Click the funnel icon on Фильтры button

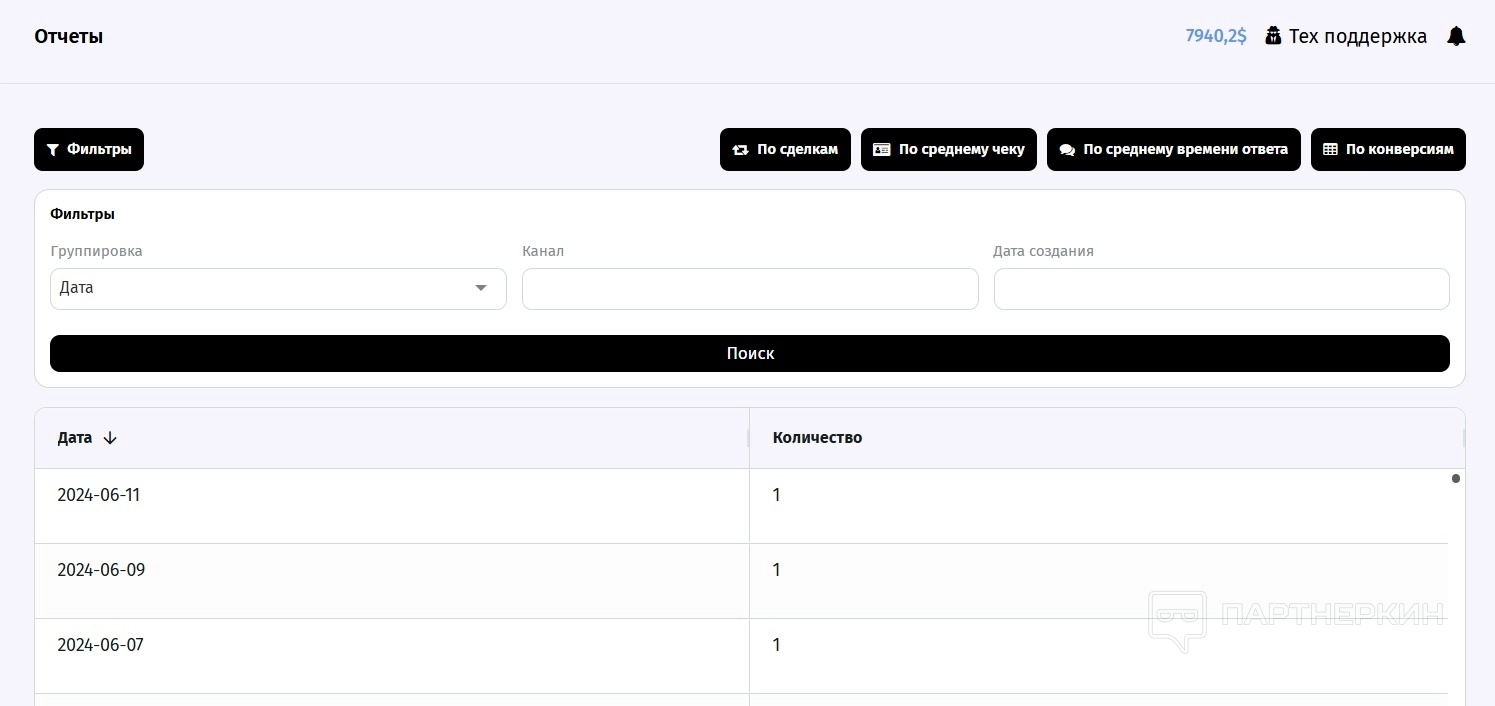53,150
